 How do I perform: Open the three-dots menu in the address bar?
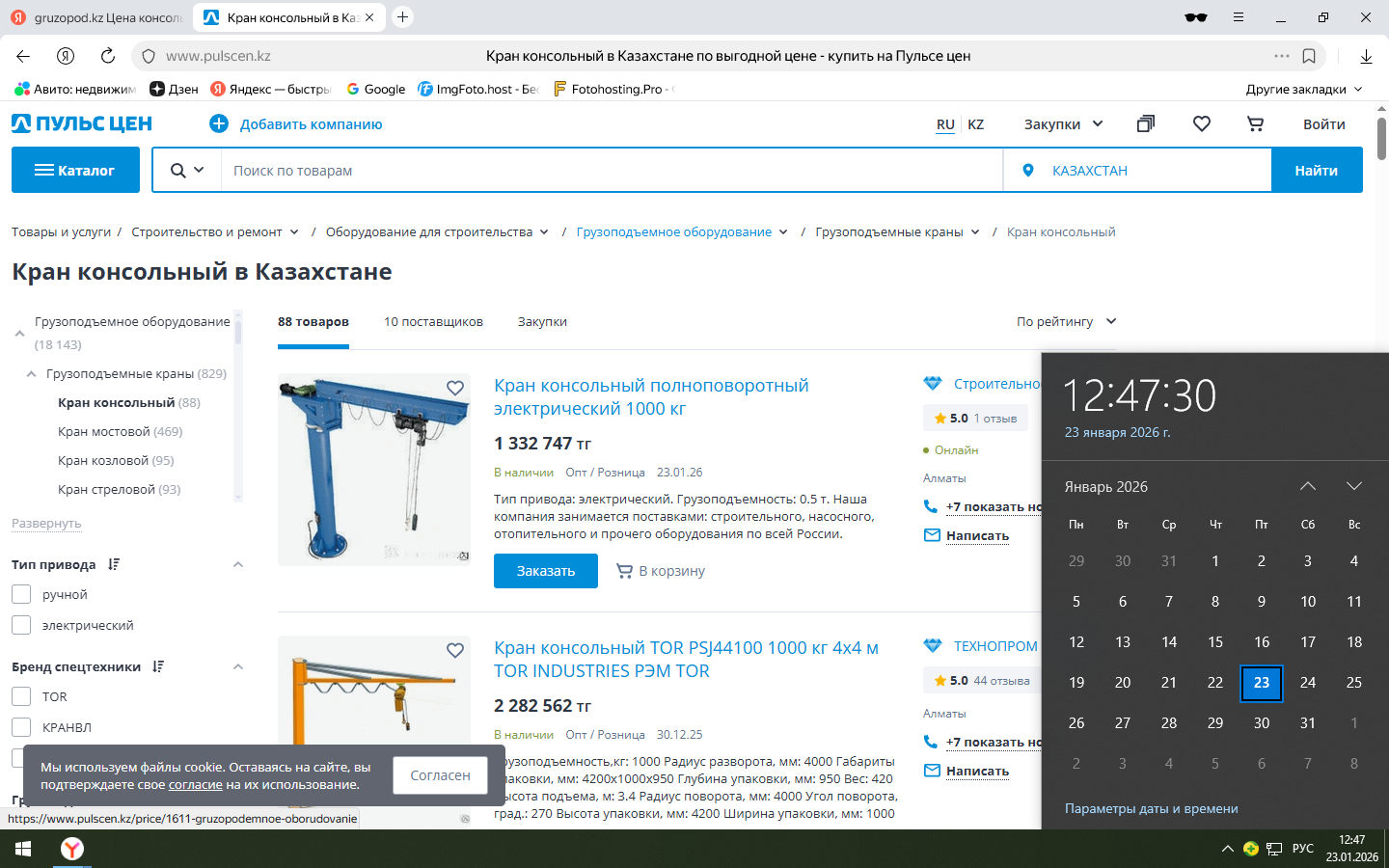(x=1282, y=56)
